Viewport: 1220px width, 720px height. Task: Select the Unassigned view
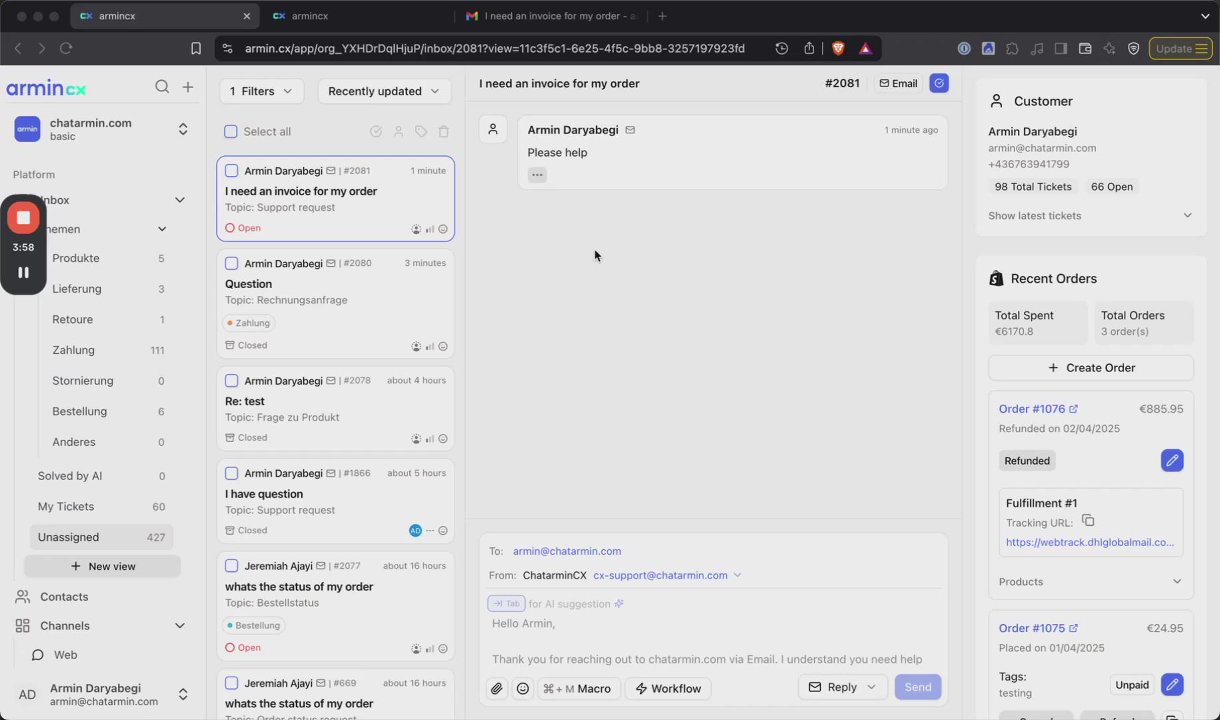(101, 537)
